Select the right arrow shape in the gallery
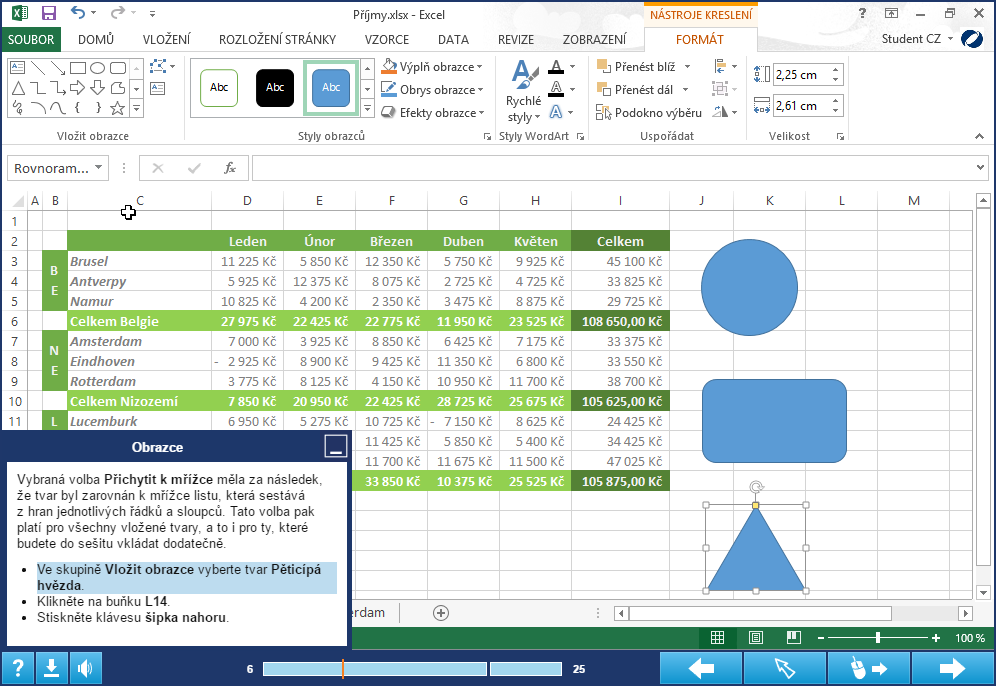 point(77,88)
